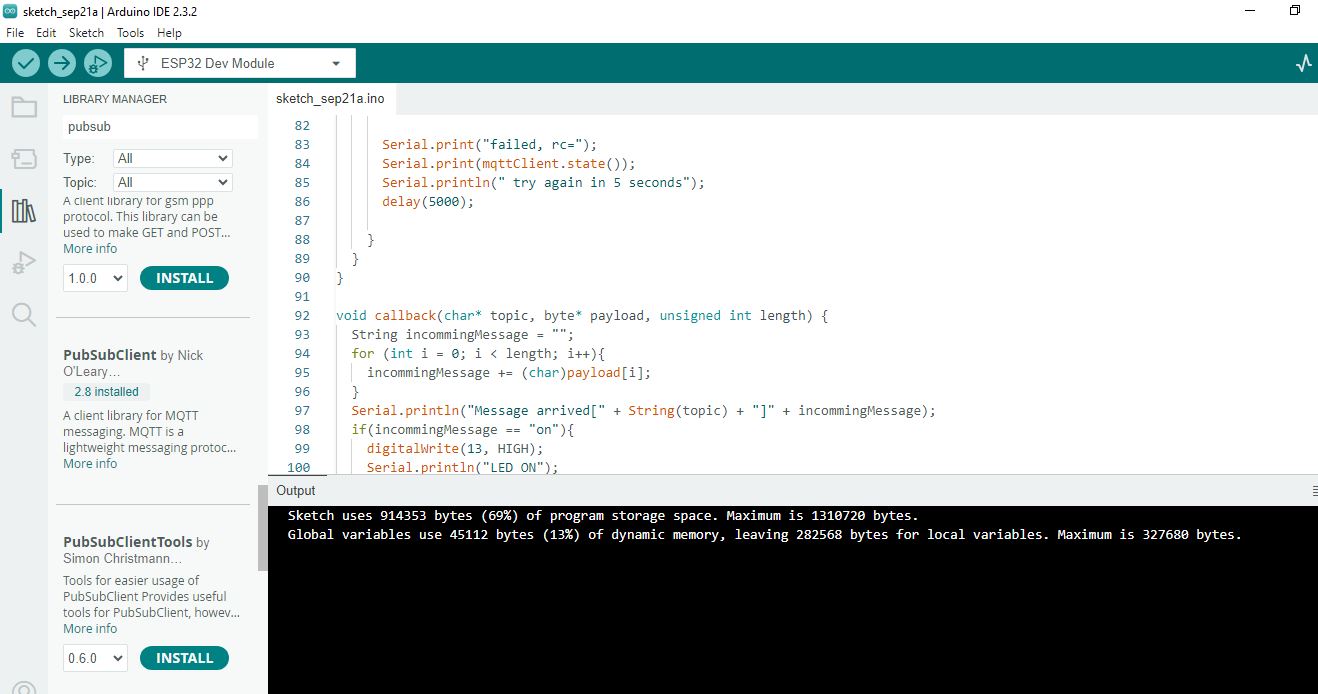The image size is (1318, 694).
Task: Start debugging with the Debug button
Action: [98, 63]
